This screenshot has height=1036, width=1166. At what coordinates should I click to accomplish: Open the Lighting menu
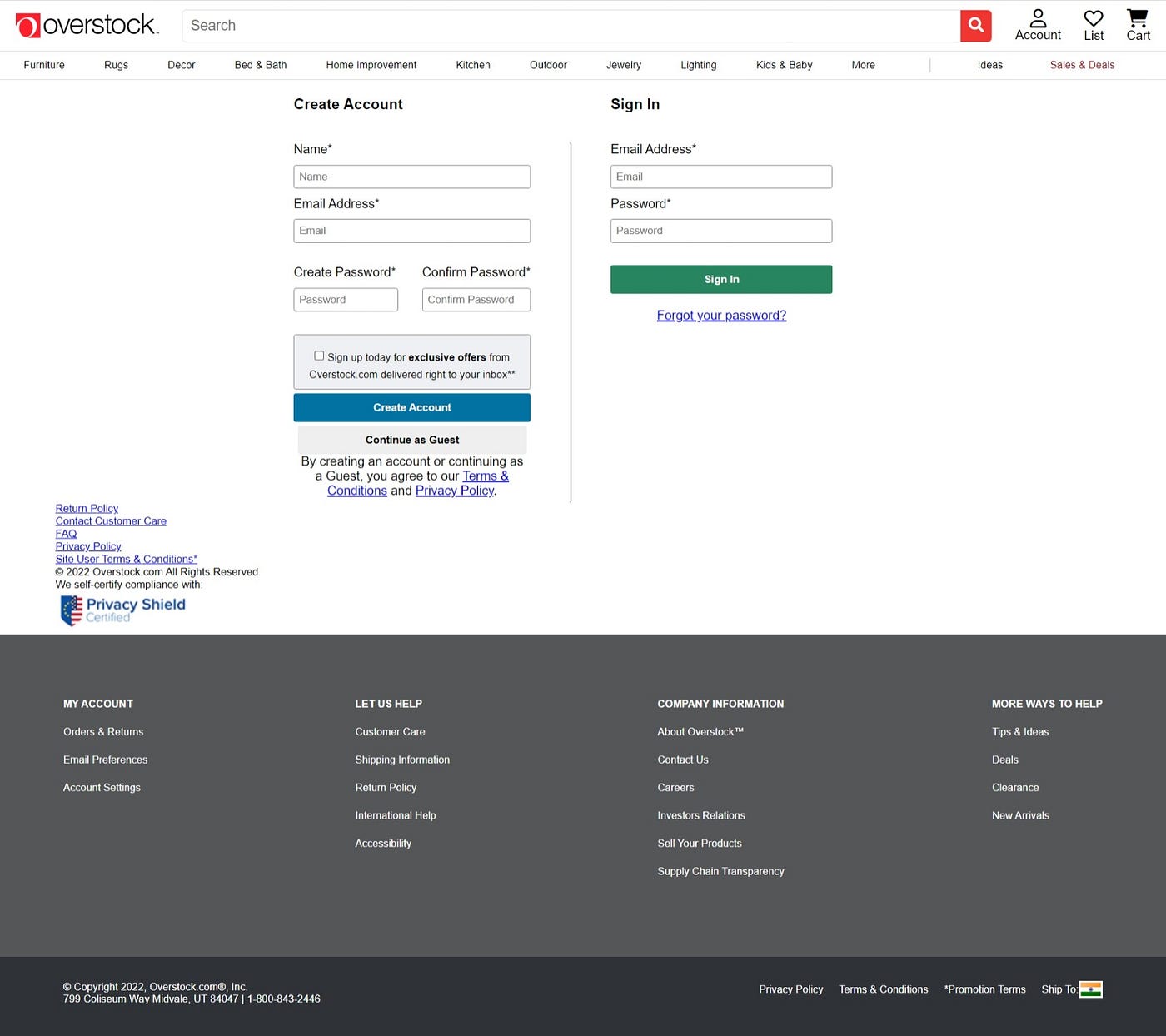click(698, 65)
